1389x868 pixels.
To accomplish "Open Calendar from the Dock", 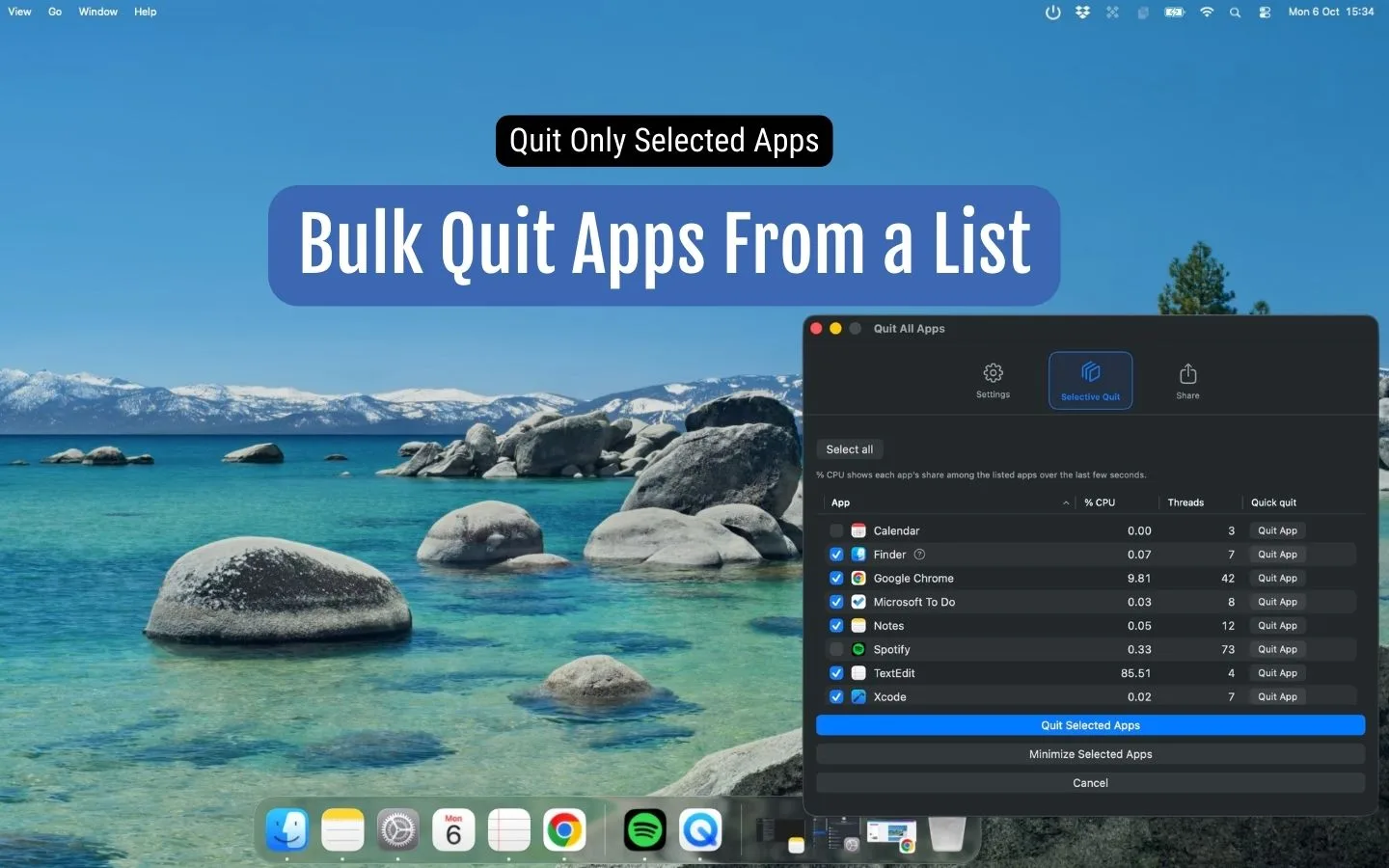I will click(453, 829).
